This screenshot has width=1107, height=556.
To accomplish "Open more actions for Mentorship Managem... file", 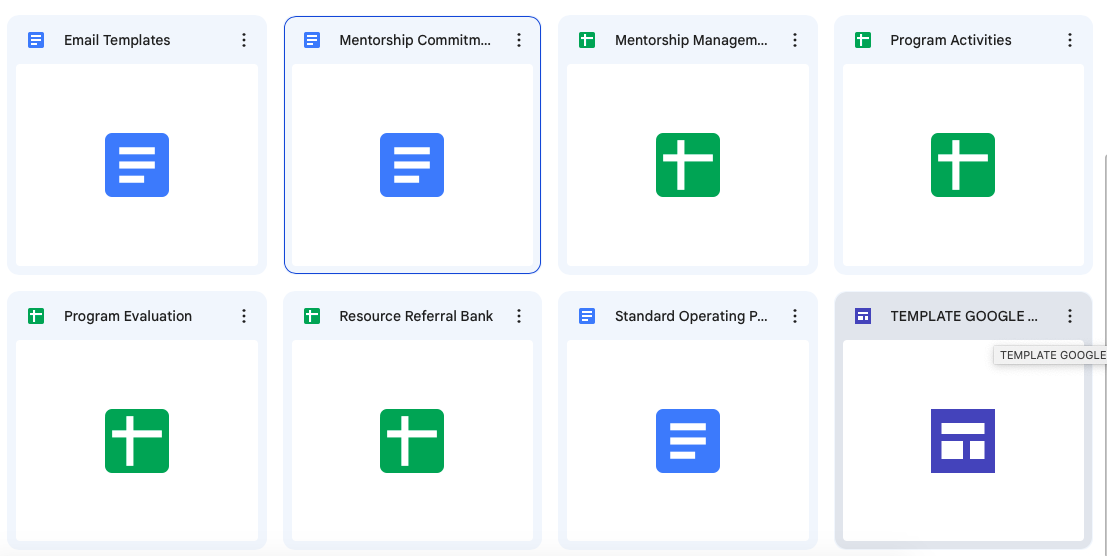I will [x=795, y=40].
